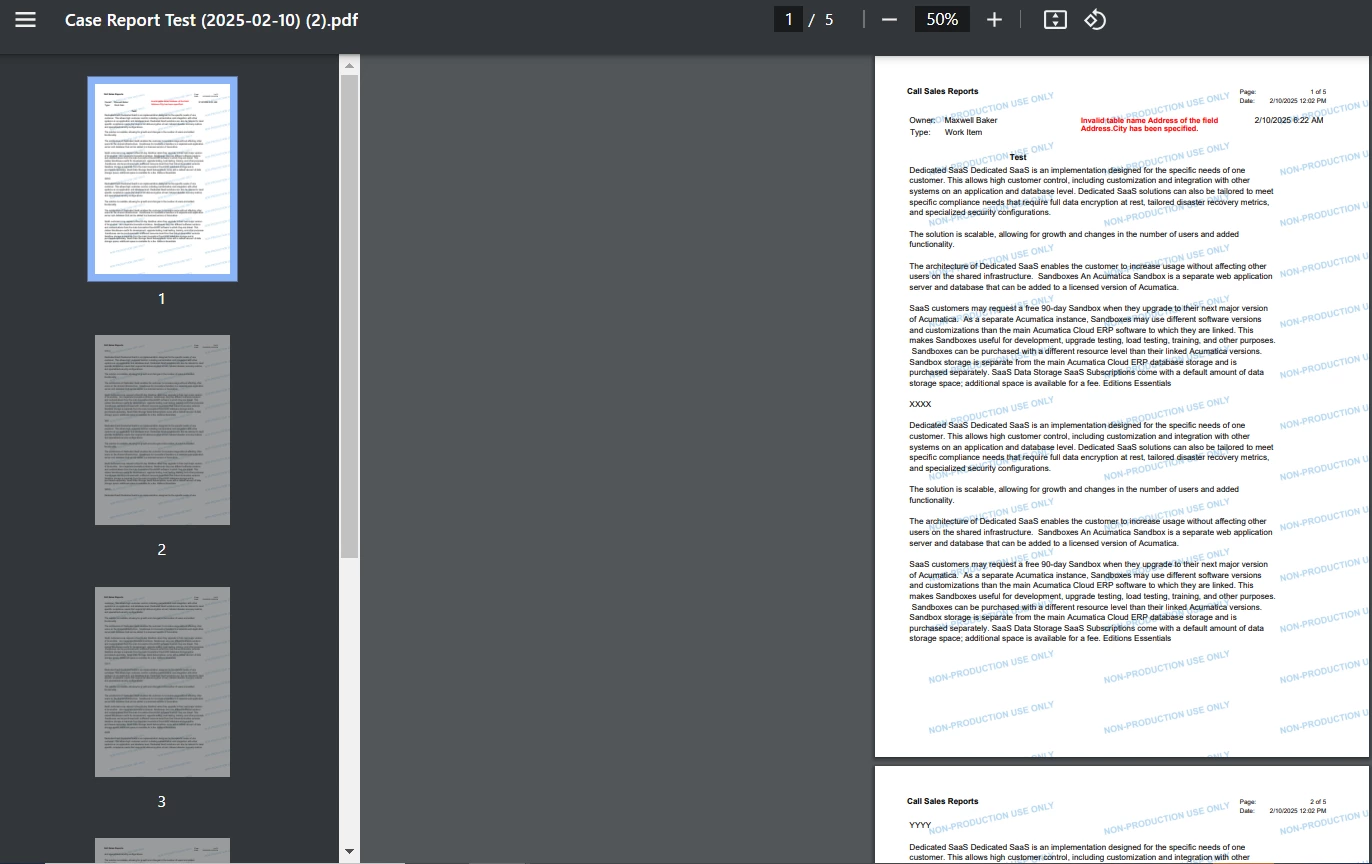Click the 2/10/2025 6:22 AM timestamp

coord(1288,120)
